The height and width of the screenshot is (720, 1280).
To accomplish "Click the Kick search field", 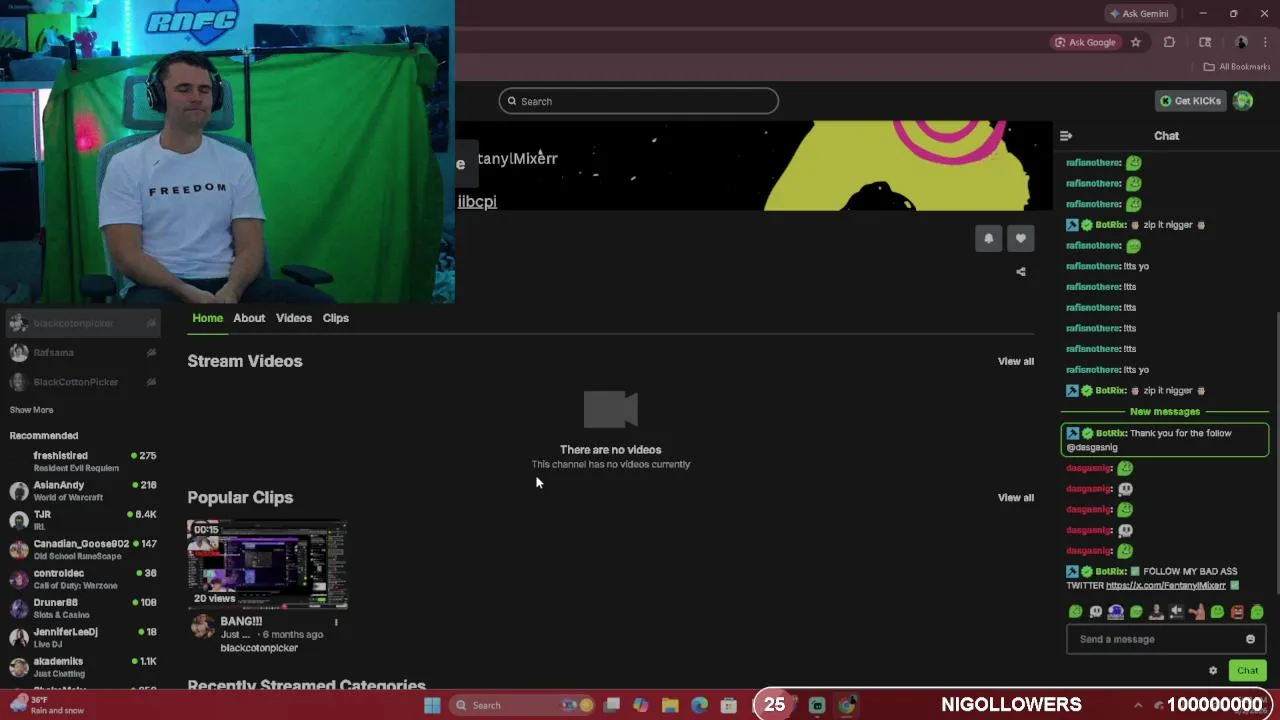I will pyautogui.click(x=639, y=101).
